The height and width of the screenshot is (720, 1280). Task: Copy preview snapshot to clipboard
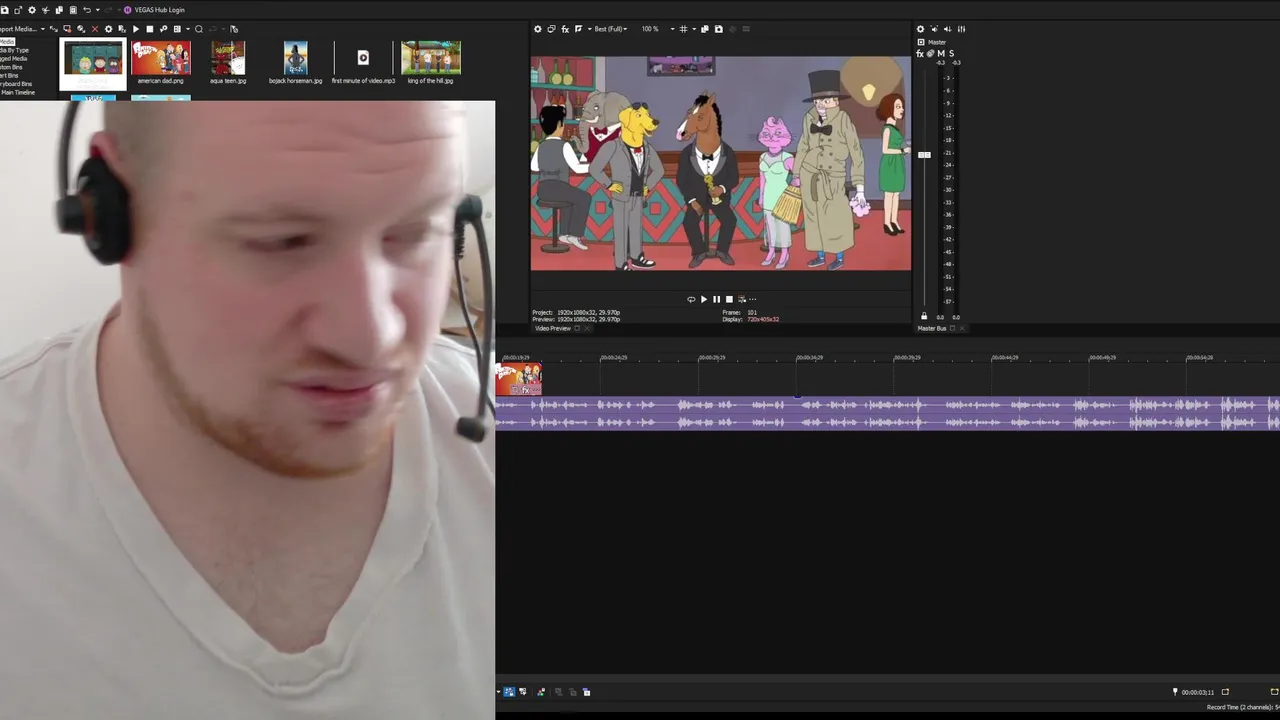click(705, 29)
